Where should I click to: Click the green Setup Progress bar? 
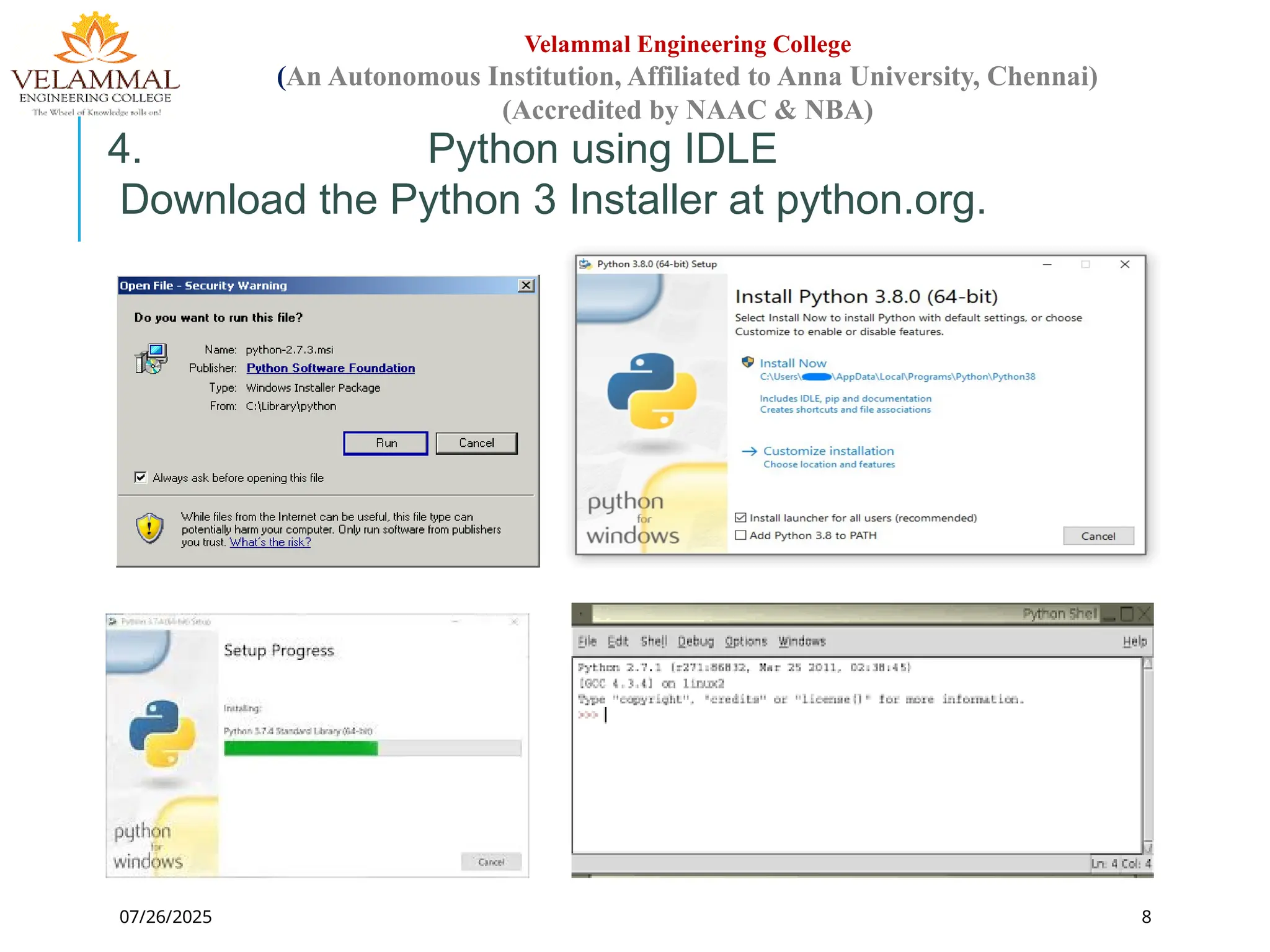[301, 749]
